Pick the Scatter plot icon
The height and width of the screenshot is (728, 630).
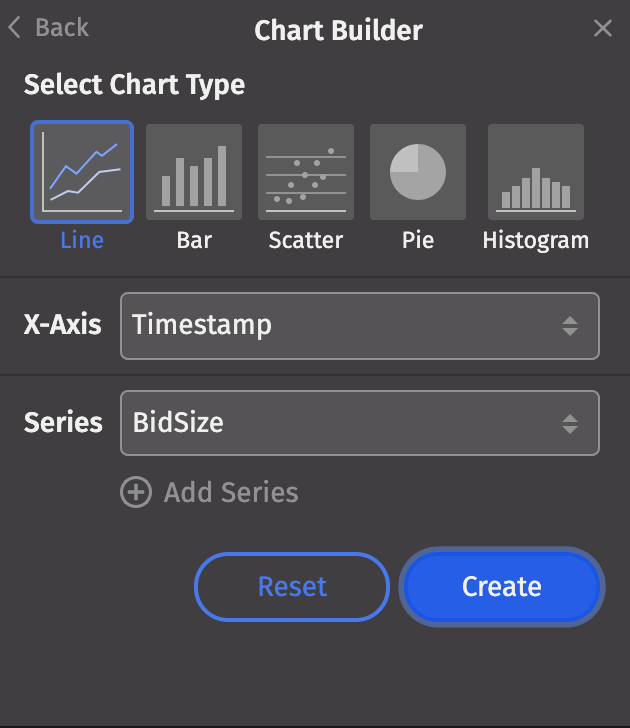pyautogui.click(x=306, y=172)
